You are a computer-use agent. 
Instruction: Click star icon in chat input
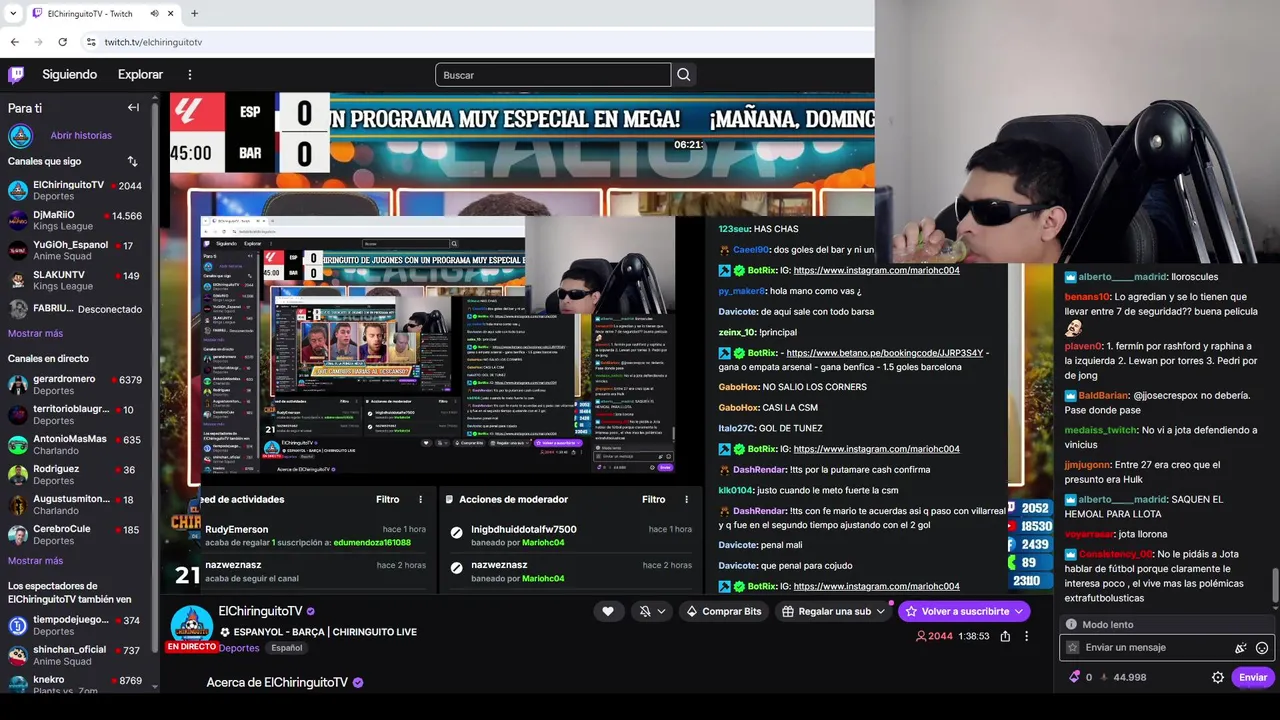tap(1073, 647)
